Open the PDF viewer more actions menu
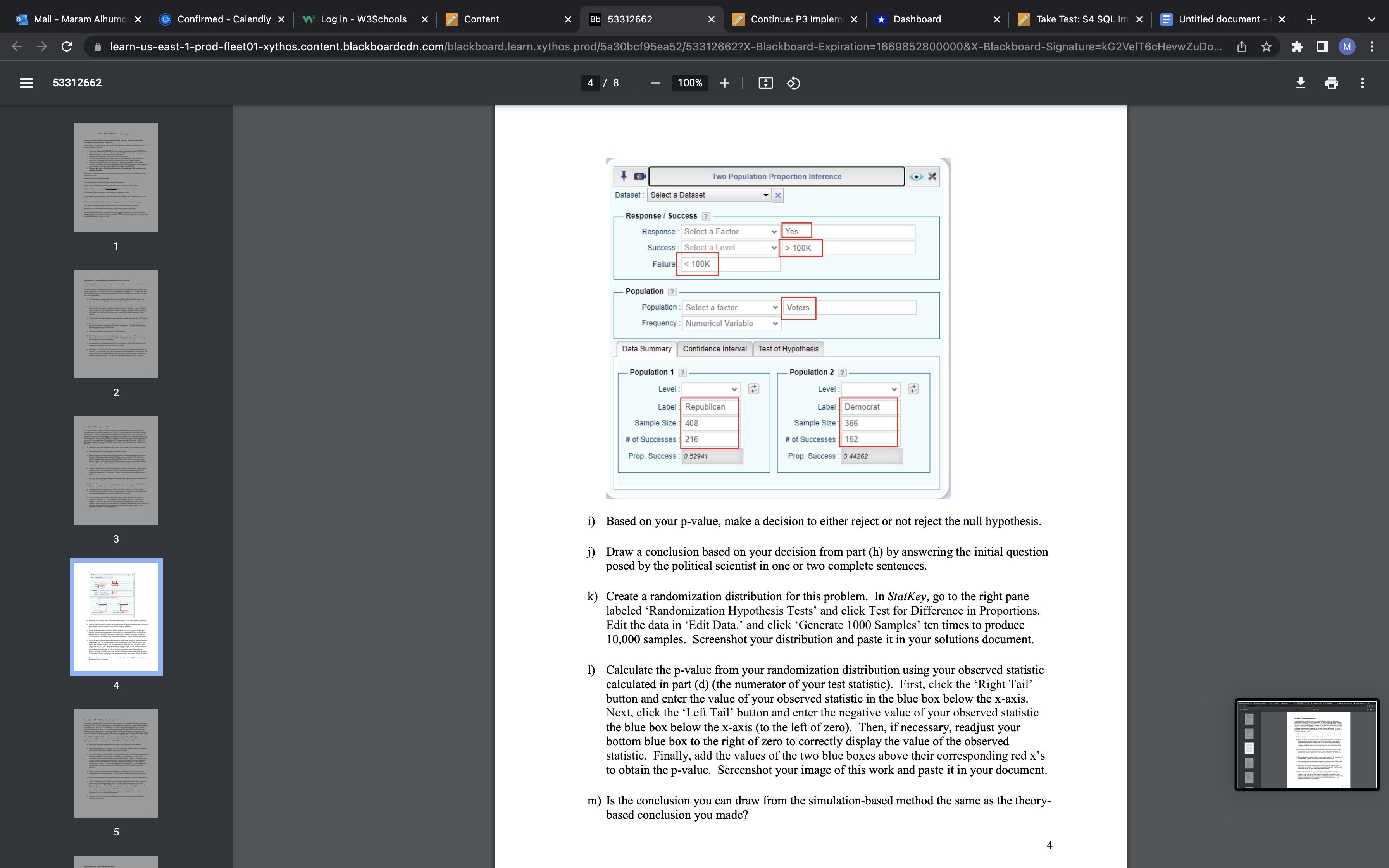The height and width of the screenshot is (868, 1389). (x=1363, y=83)
